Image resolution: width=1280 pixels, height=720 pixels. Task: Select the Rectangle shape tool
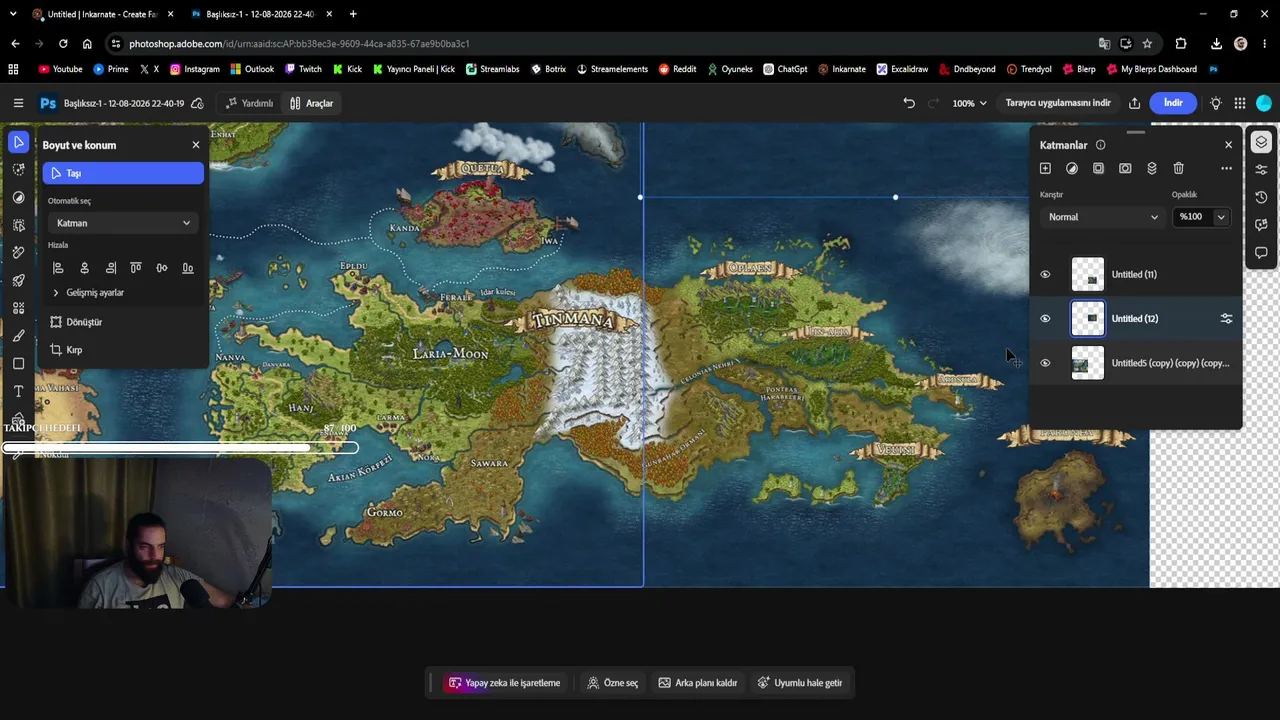18,364
